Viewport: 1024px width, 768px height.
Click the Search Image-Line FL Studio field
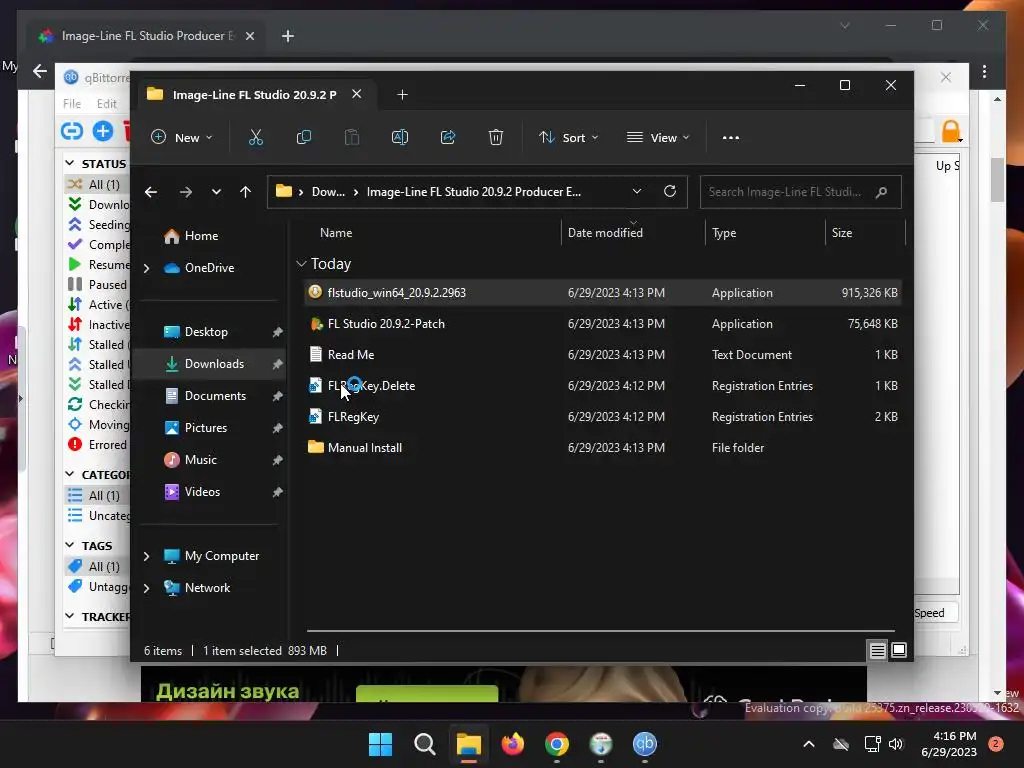[x=800, y=192]
